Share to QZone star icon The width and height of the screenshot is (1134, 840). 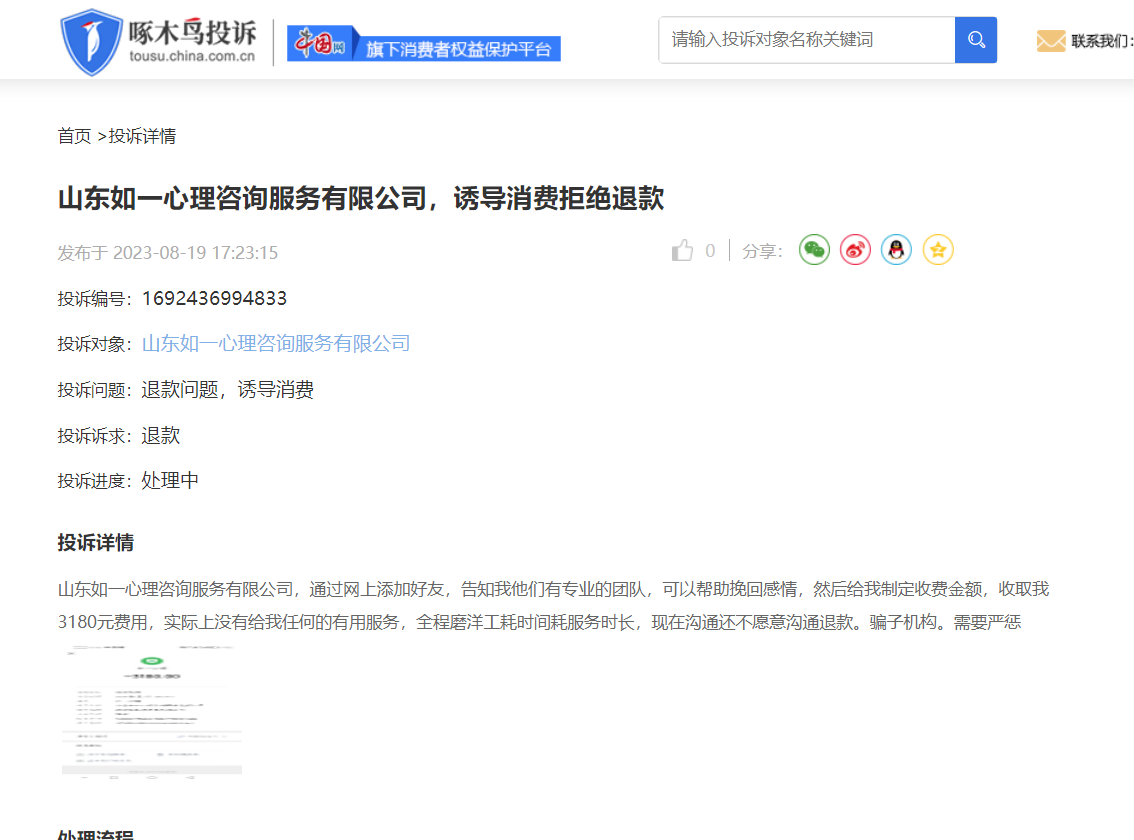pyautogui.click(x=938, y=250)
